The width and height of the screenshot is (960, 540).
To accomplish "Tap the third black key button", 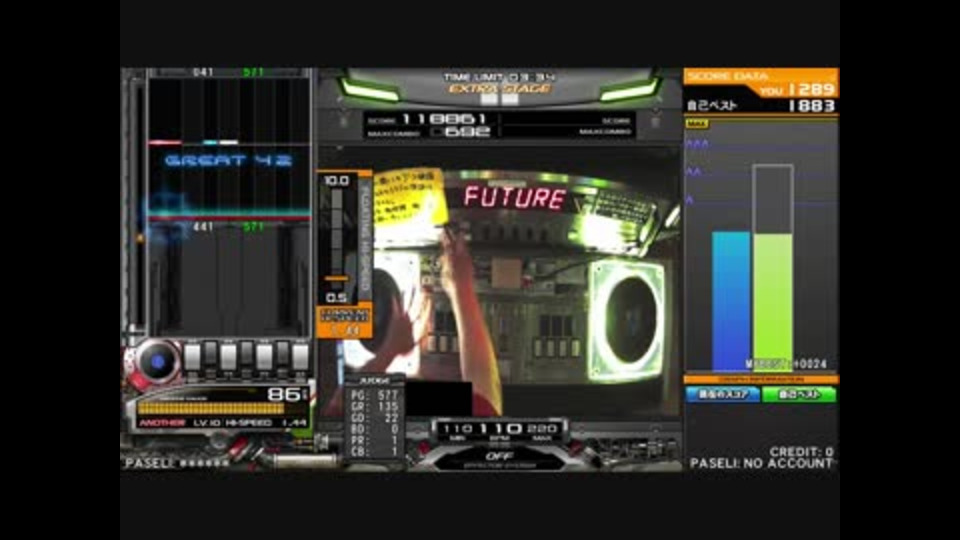I will point(282,355).
